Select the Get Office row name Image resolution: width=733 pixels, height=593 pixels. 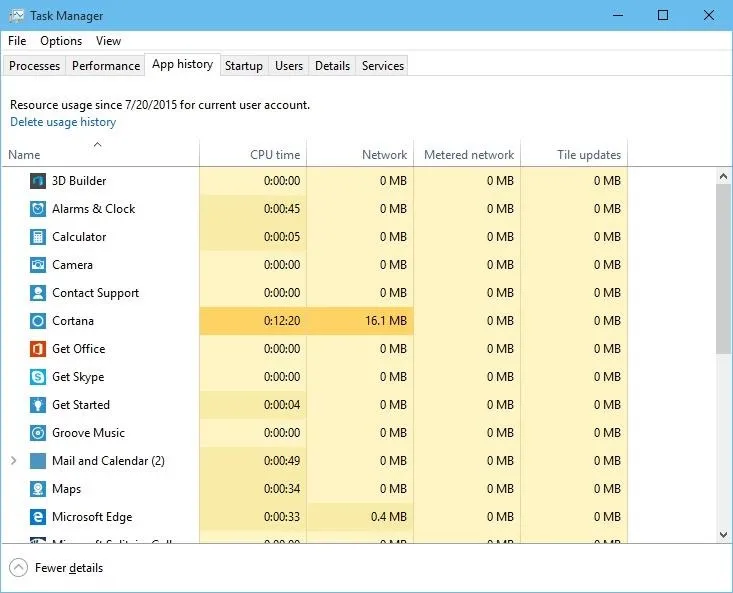(x=79, y=349)
